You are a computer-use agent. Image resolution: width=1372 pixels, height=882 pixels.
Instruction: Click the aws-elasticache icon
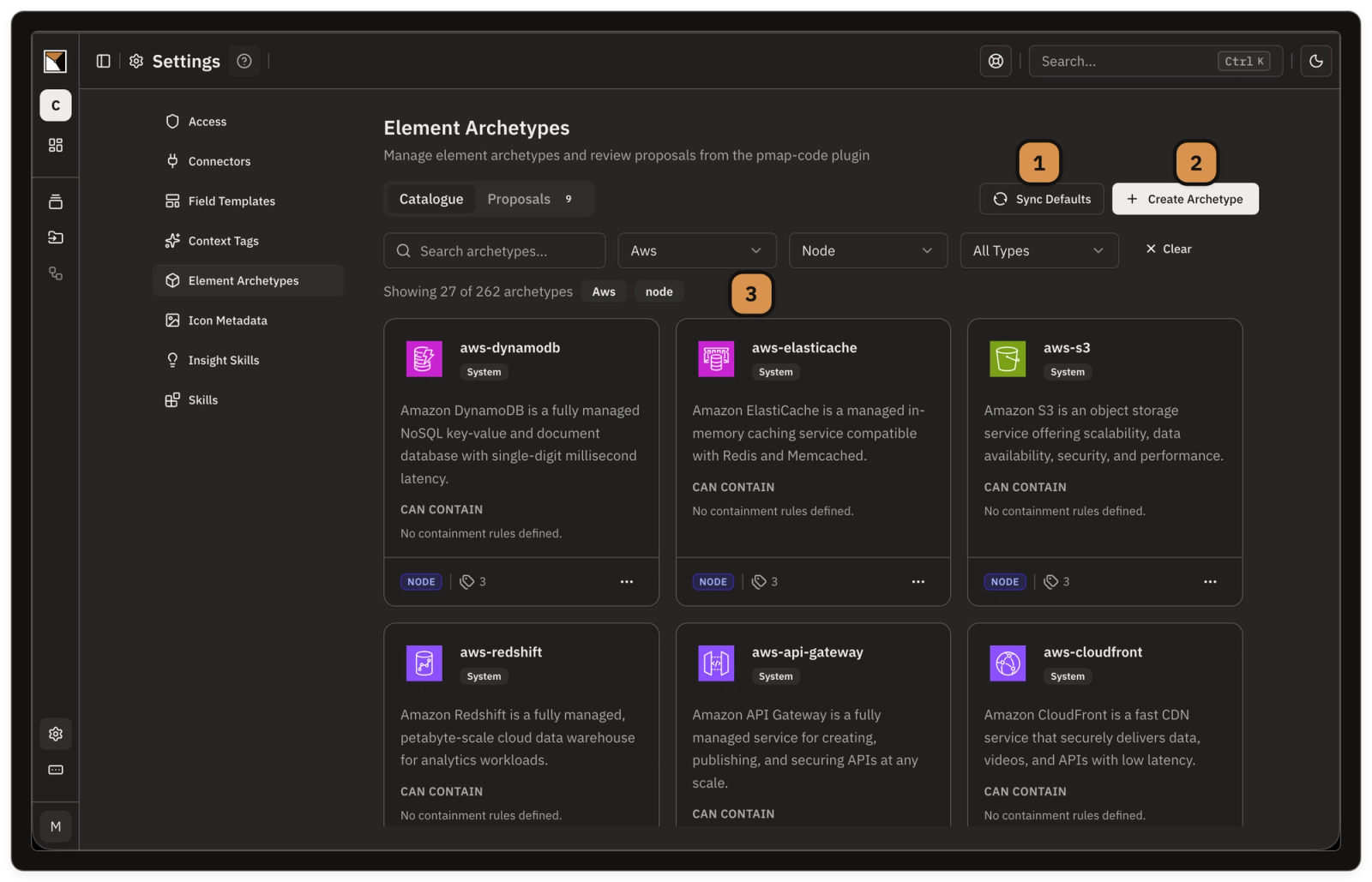coord(716,358)
